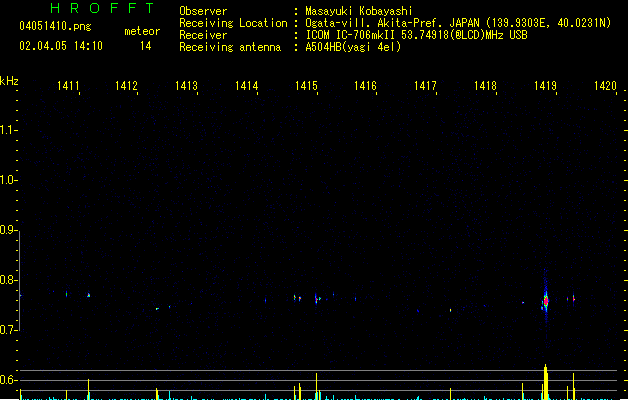Click the Observer field label
629x400 pixels.
click(x=203, y=11)
